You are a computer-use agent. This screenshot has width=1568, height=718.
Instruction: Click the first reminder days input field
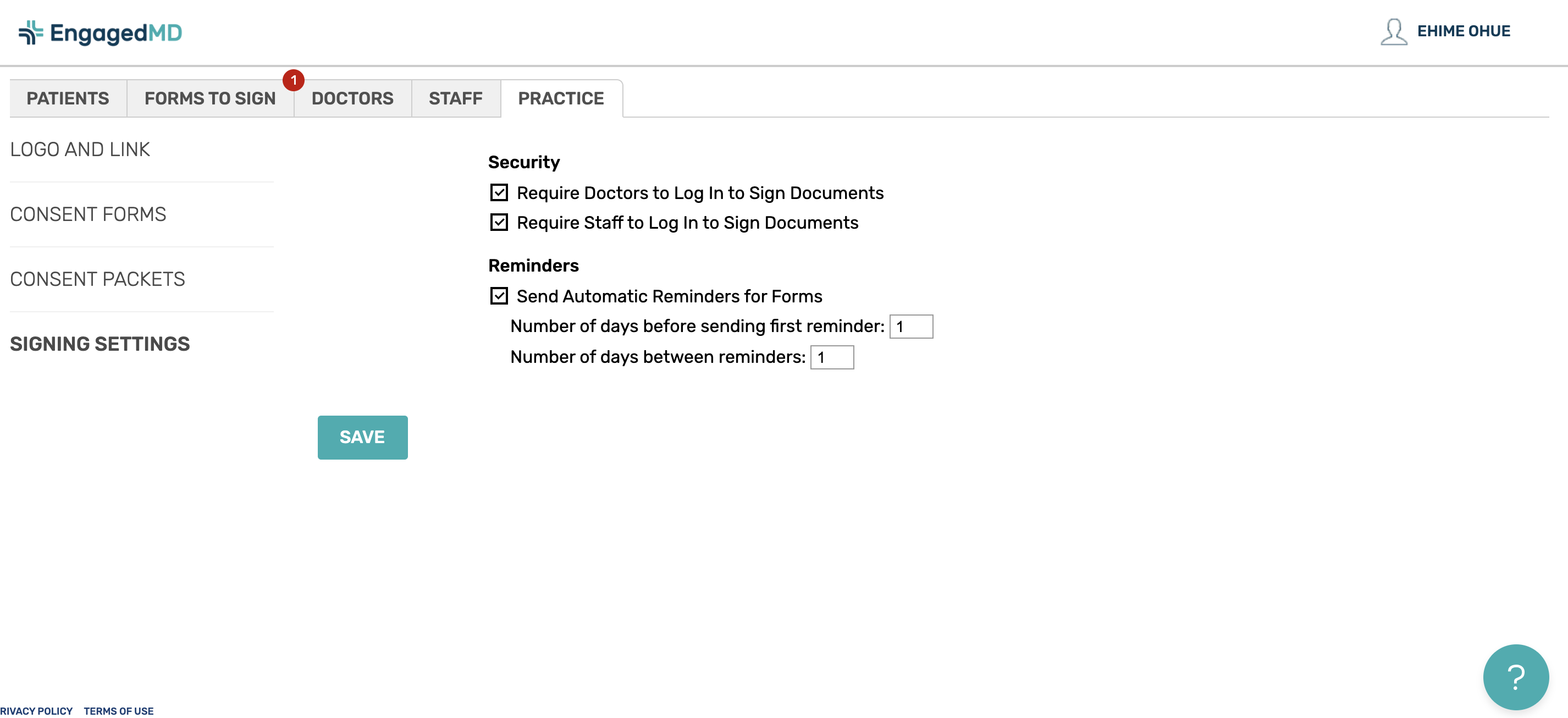click(x=910, y=327)
